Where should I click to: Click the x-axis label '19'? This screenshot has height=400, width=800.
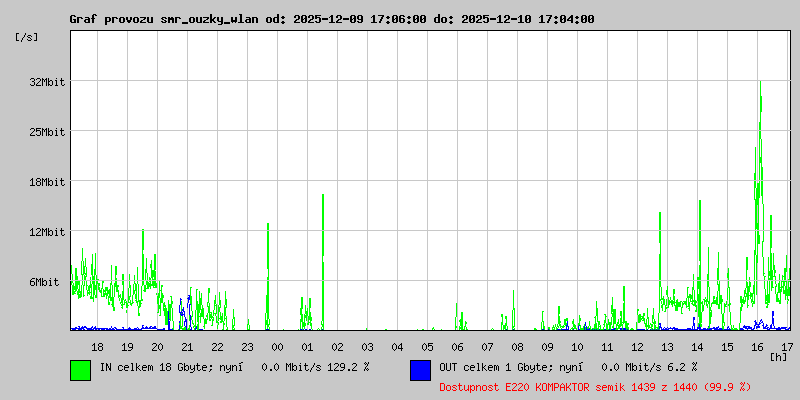click(x=128, y=347)
